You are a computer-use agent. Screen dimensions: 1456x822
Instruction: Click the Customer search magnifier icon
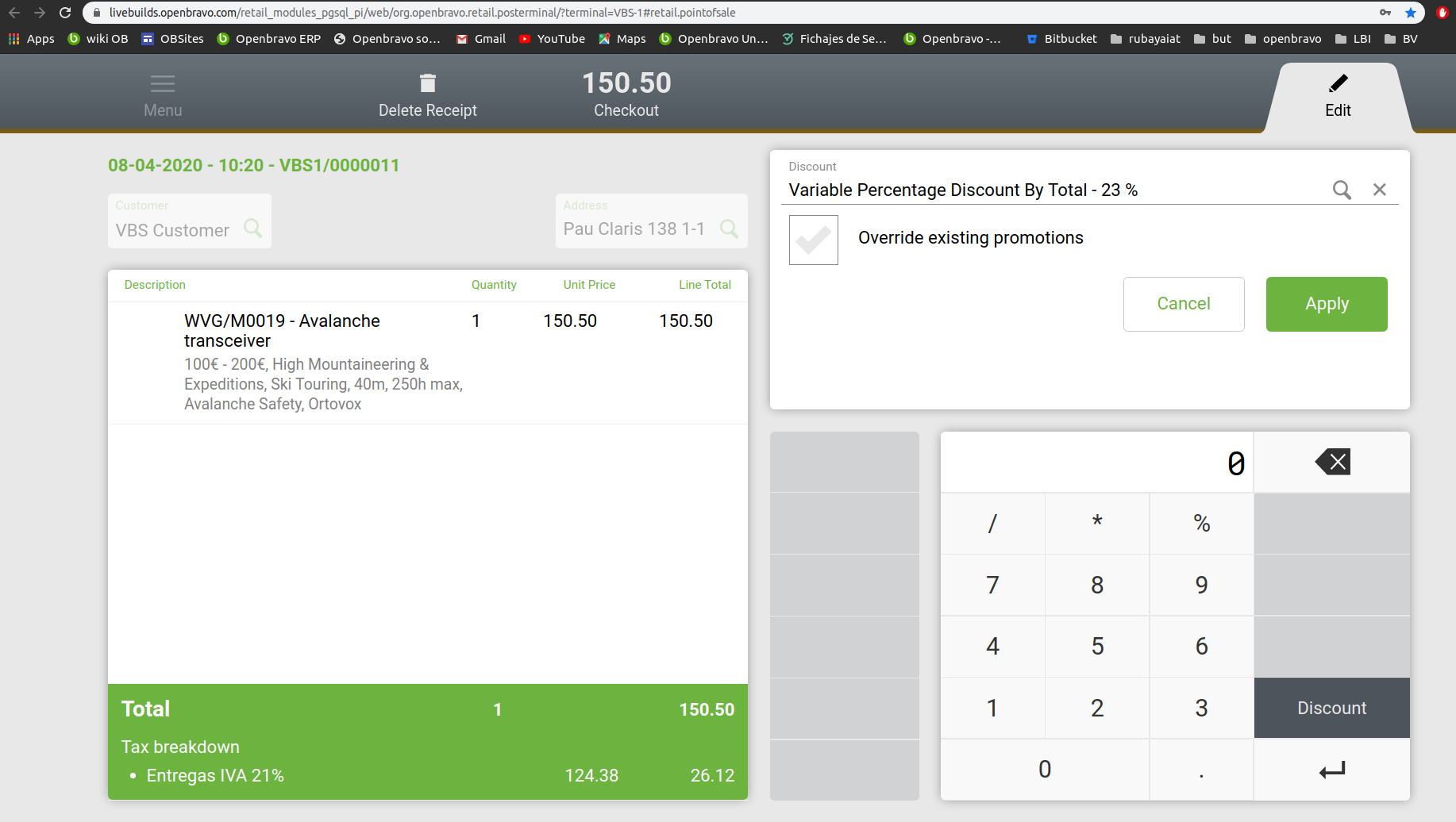coord(253,229)
